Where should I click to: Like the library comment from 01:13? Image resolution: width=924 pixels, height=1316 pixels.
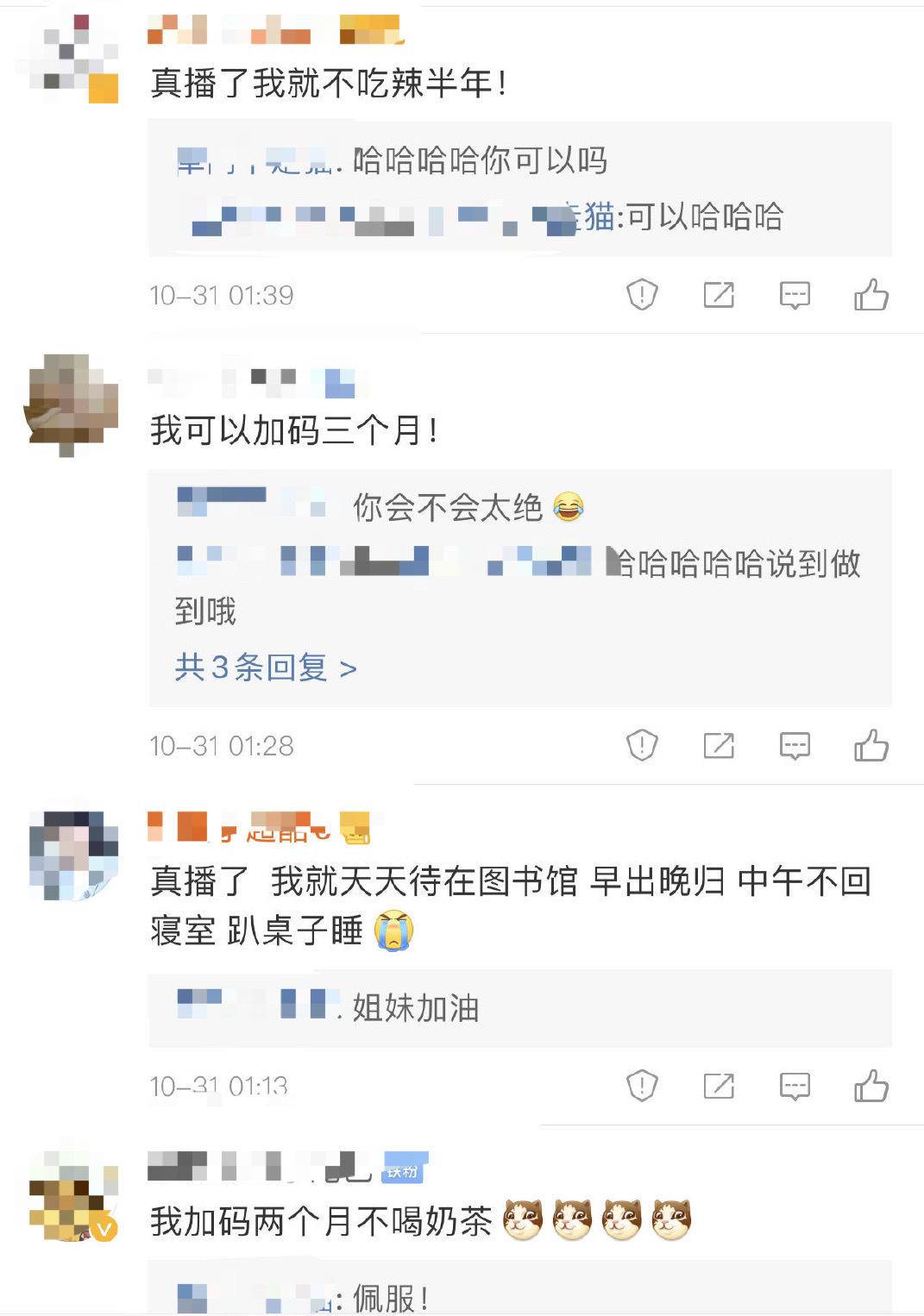tap(871, 1086)
